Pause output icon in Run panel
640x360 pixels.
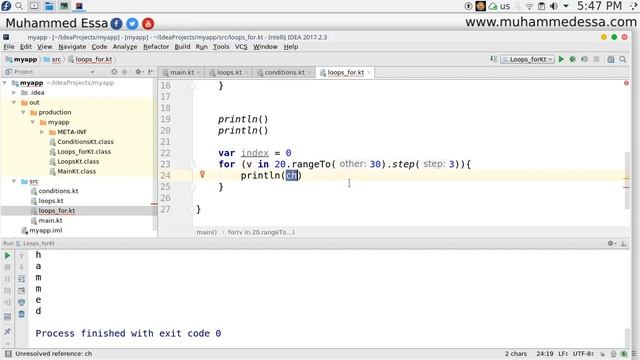pos(7,279)
